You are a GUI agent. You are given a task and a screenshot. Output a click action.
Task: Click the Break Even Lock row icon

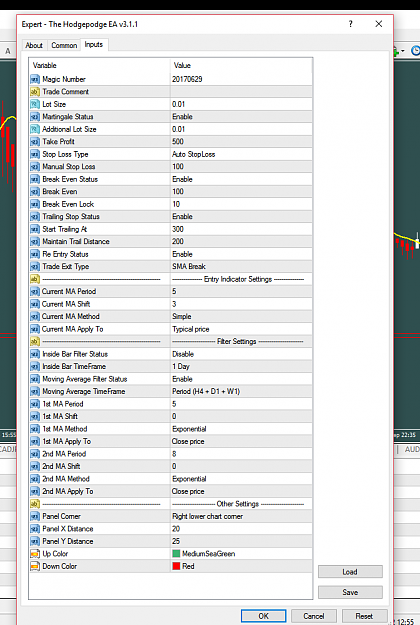(x=35, y=204)
